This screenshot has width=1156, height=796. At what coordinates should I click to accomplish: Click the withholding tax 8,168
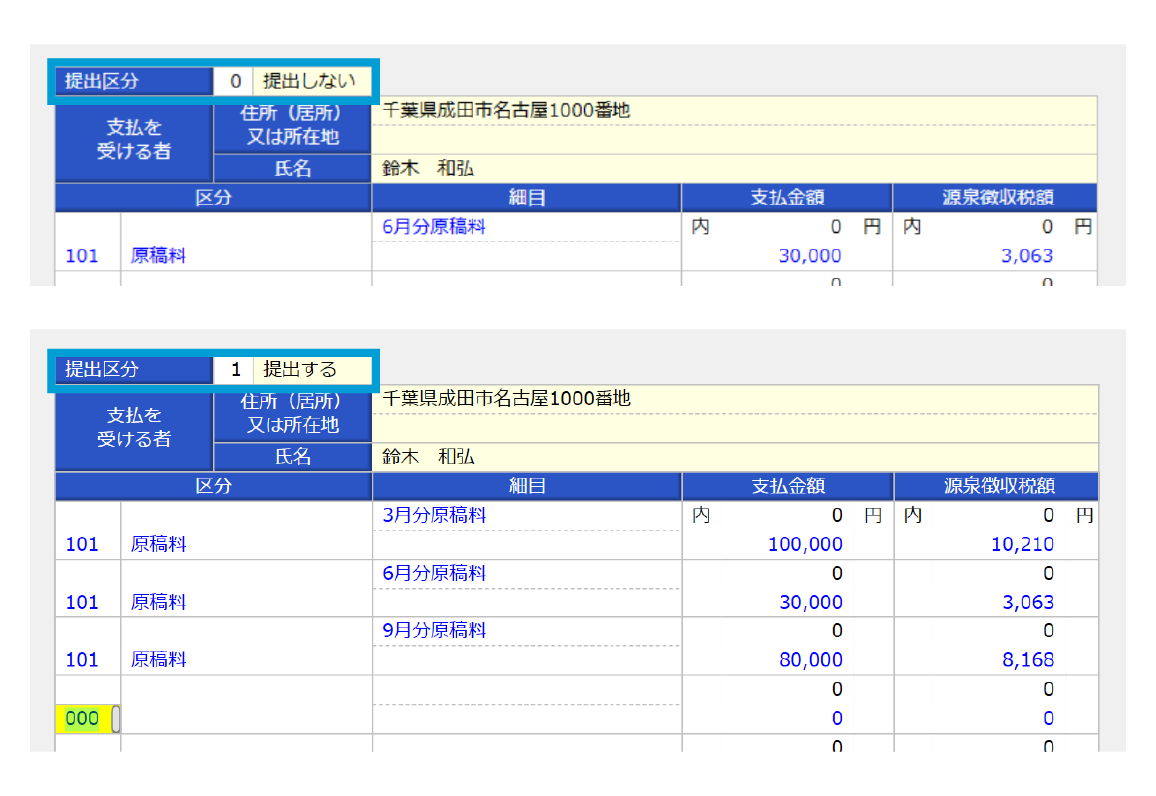[1028, 660]
